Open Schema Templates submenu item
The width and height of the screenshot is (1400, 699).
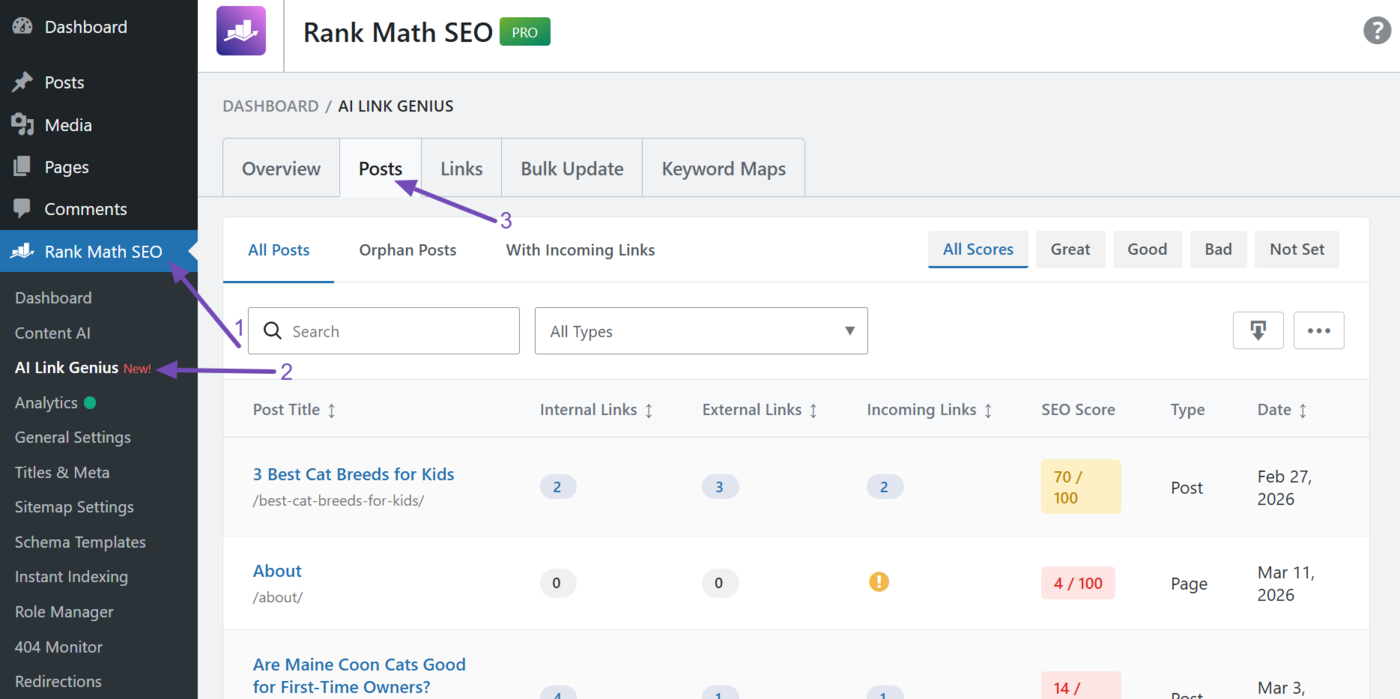pyautogui.click(x=80, y=542)
